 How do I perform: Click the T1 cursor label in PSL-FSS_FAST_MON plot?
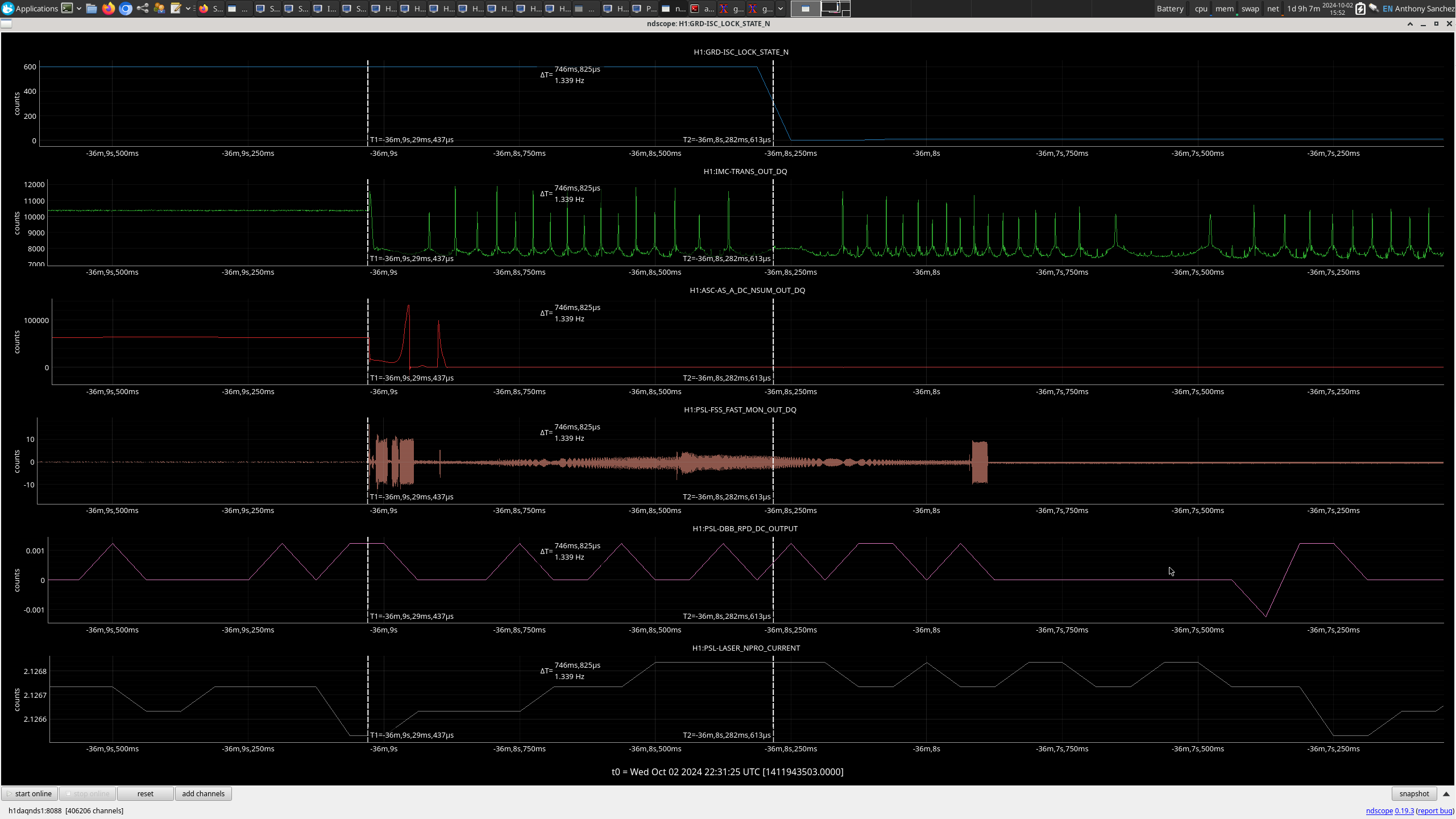(x=412, y=497)
